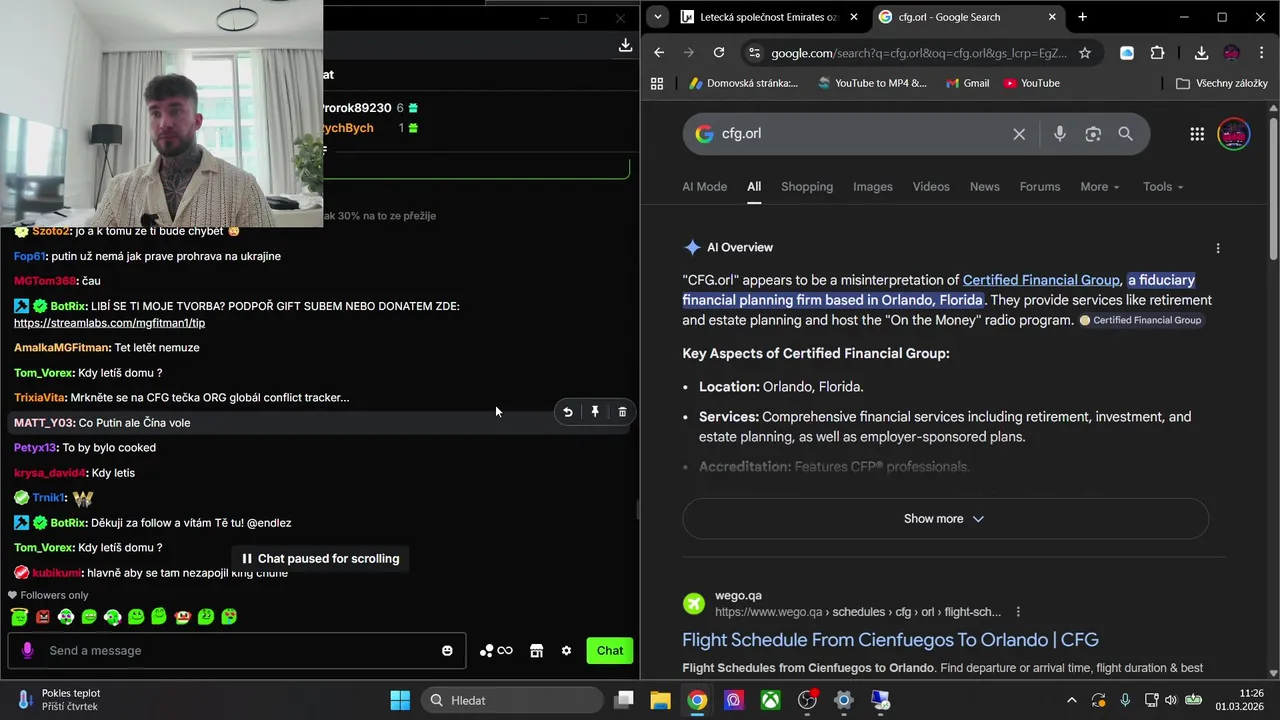This screenshot has width=1280, height=720.
Task: Resume chat via Chat paused for scrolling
Action: pyautogui.click(x=320, y=559)
